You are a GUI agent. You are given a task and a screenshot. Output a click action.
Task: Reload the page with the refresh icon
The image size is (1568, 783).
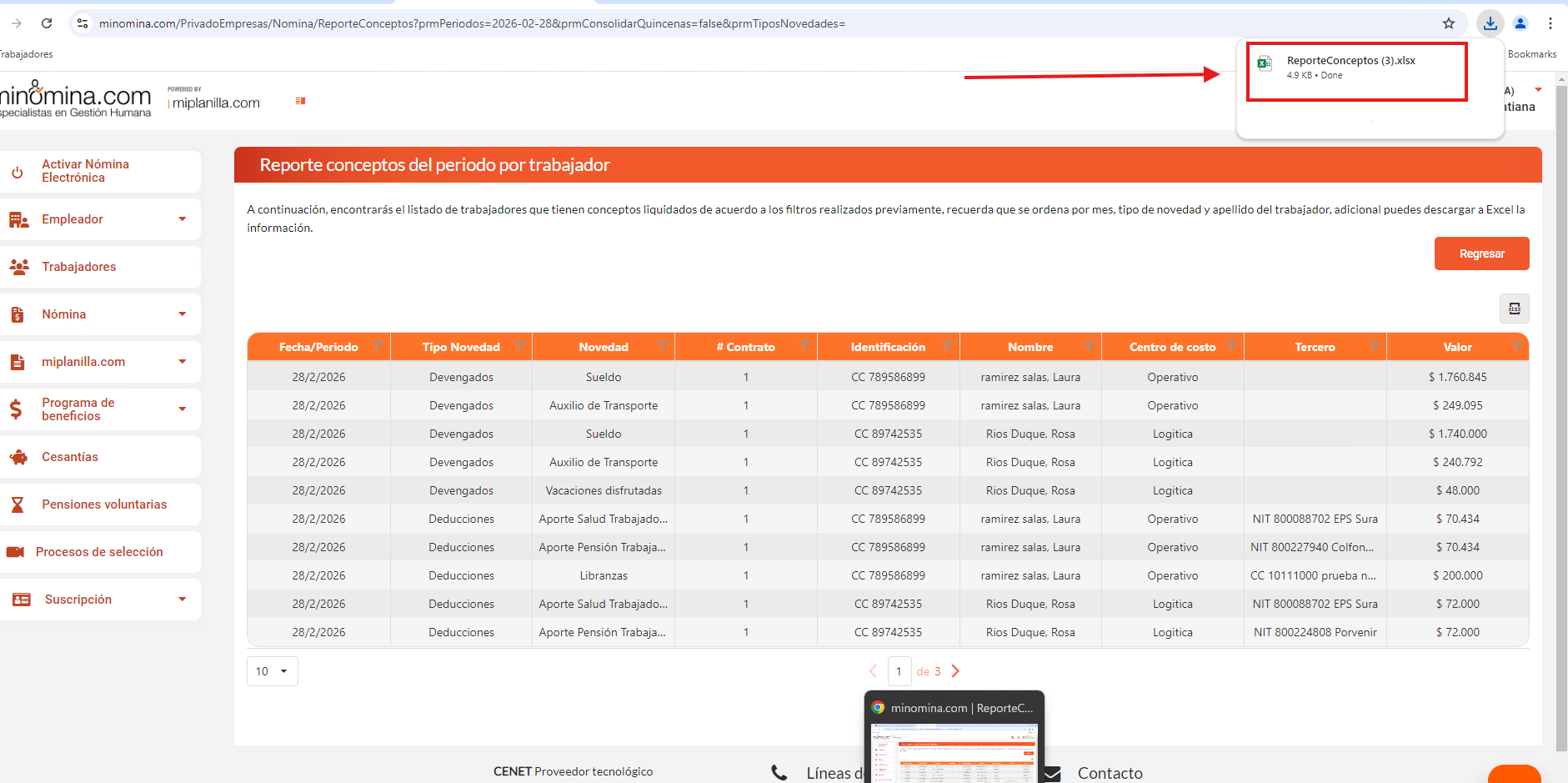point(47,23)
